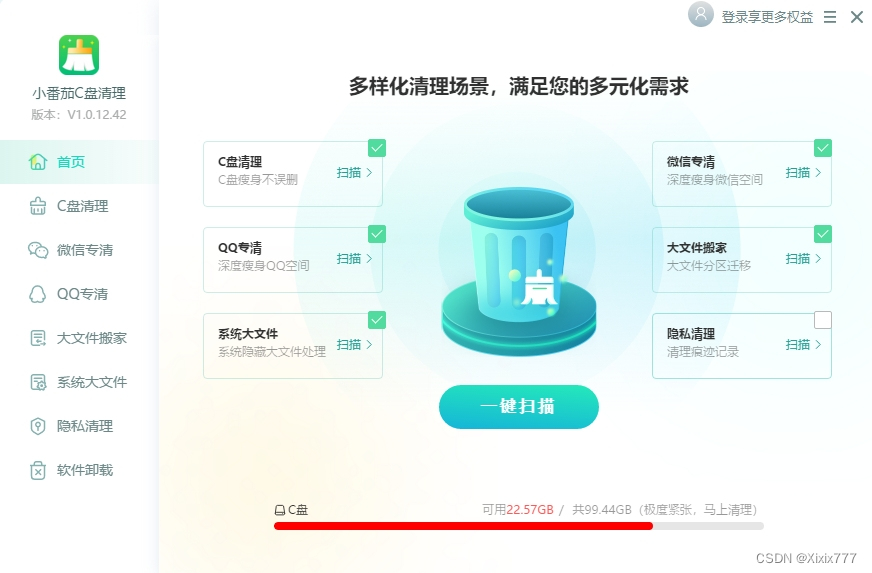Start scanning with the 一键扫描 button
Screen dimensions: 872x573
[x=519, y=407]
